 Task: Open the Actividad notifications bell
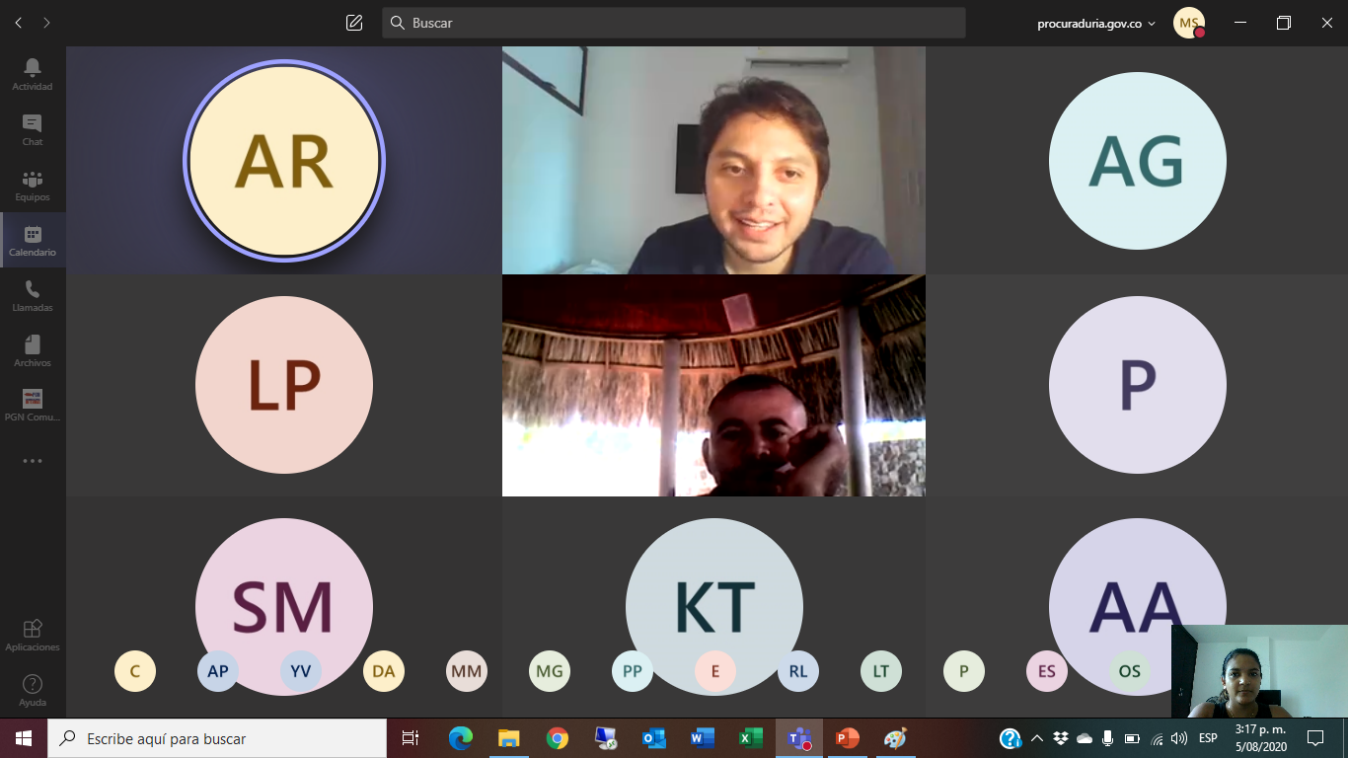point(32,74)
